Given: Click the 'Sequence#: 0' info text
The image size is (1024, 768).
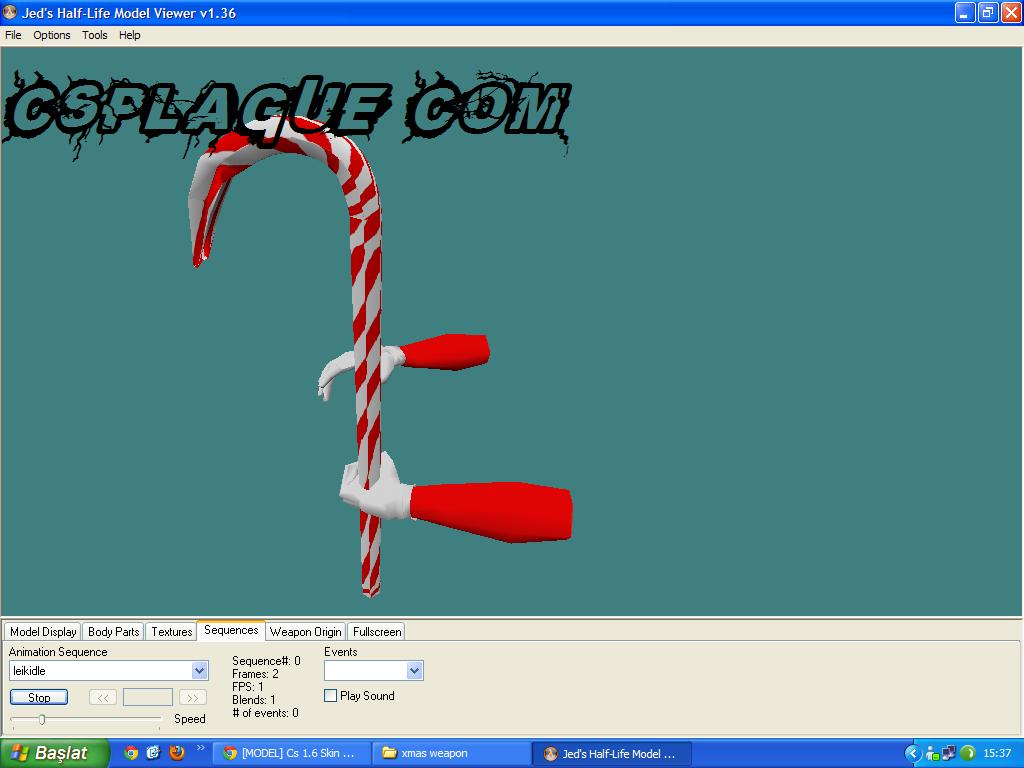Looking at the screenshot, I should pos(266,661).
